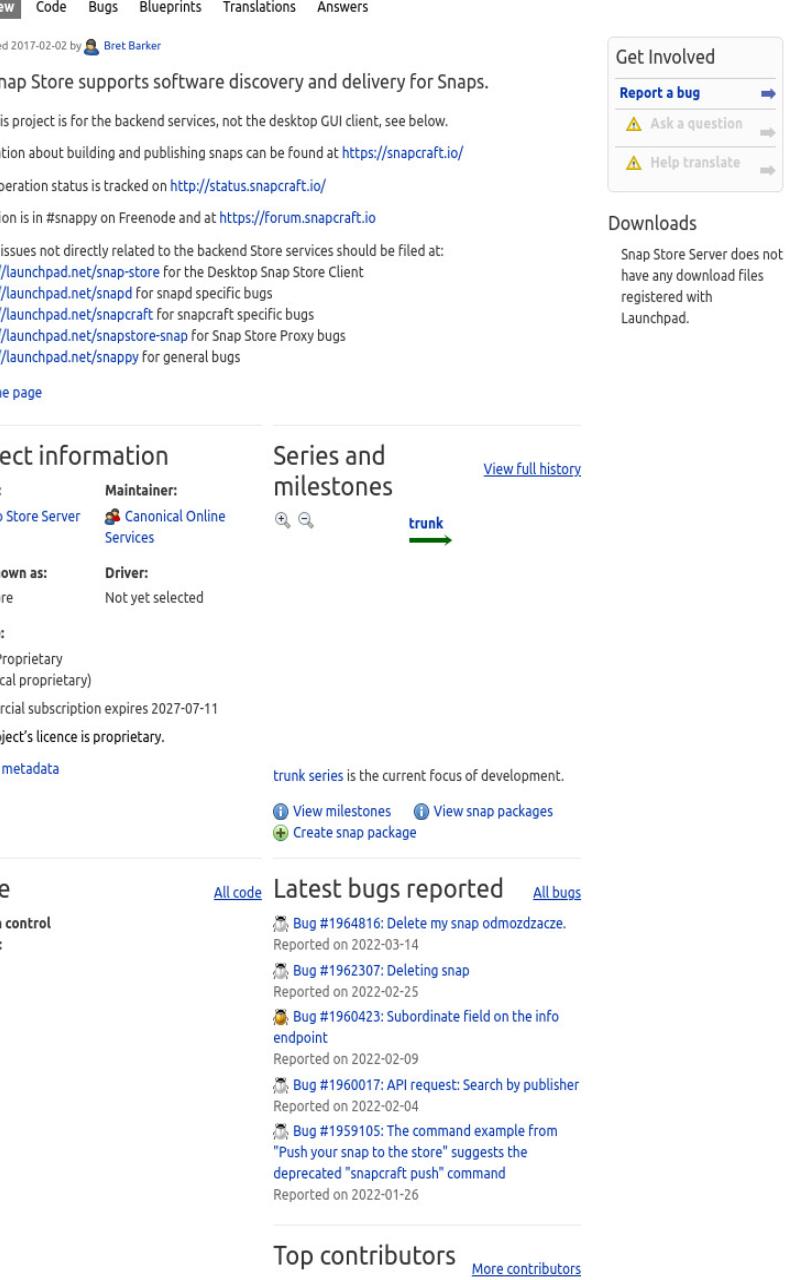Screen dimensions: 800x1280
Task: Click the Report a bug arrow icon
Action: pyautogui.click(x=768, y=93)
